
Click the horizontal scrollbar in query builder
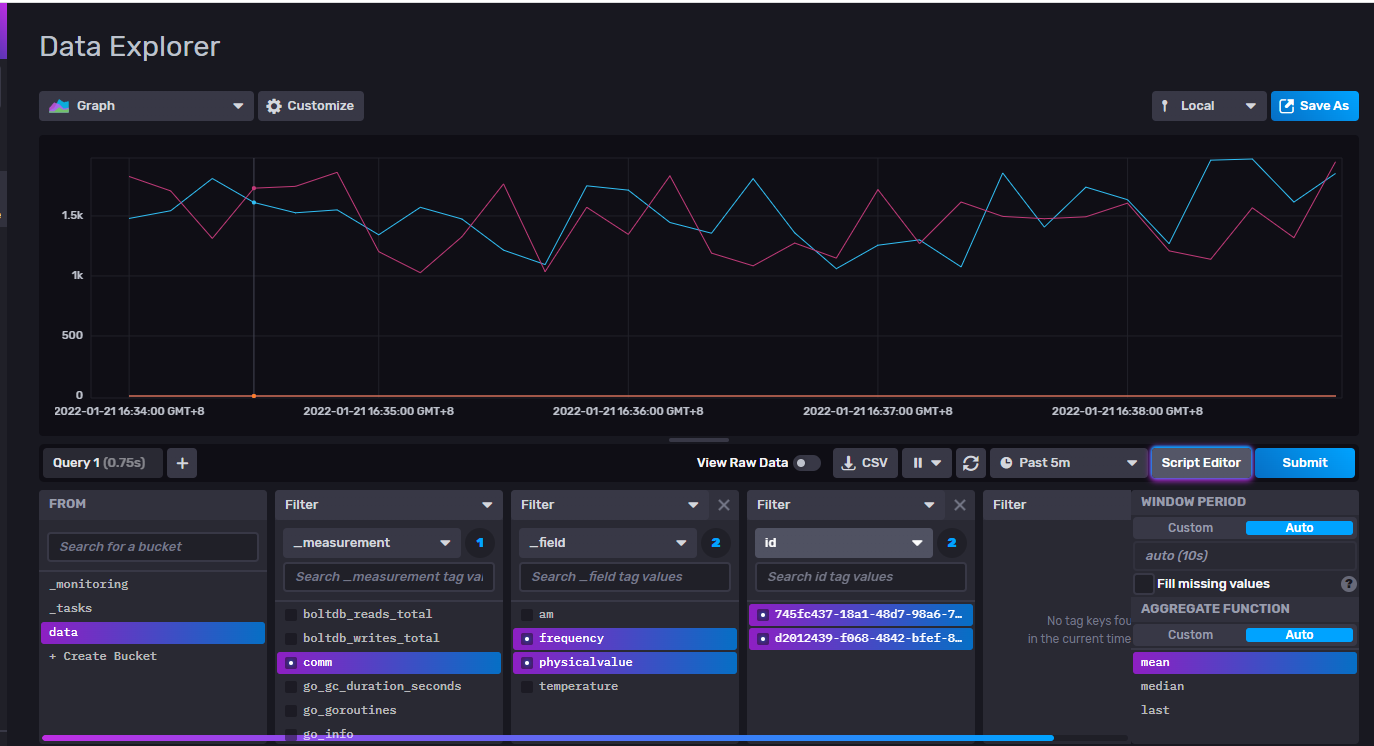pyautogui.click(x=547, y=738)
